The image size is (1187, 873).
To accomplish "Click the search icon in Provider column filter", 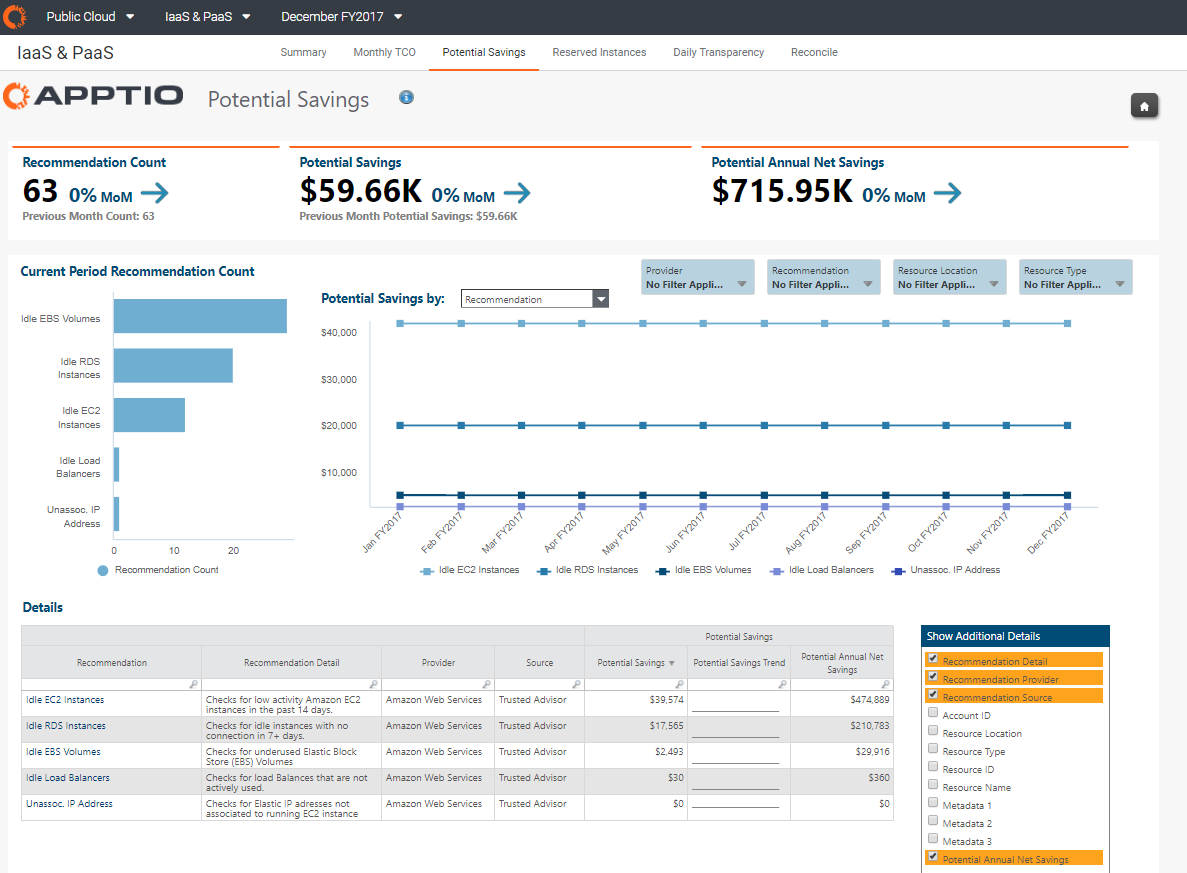I will point(486,685).
